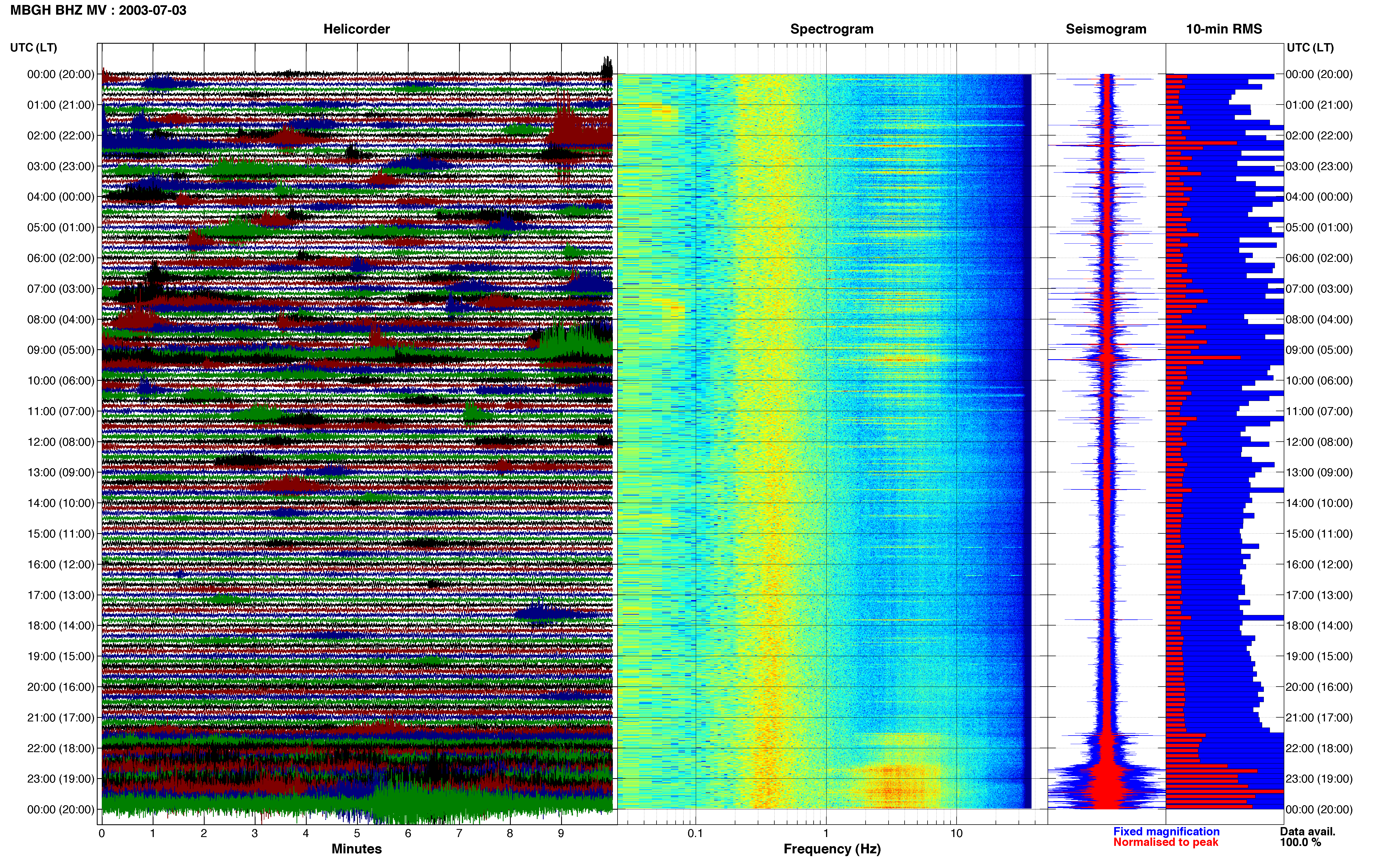Click the minute tick label '9'
Viewport: 1388px width, 868px height.
click(561, 833)
